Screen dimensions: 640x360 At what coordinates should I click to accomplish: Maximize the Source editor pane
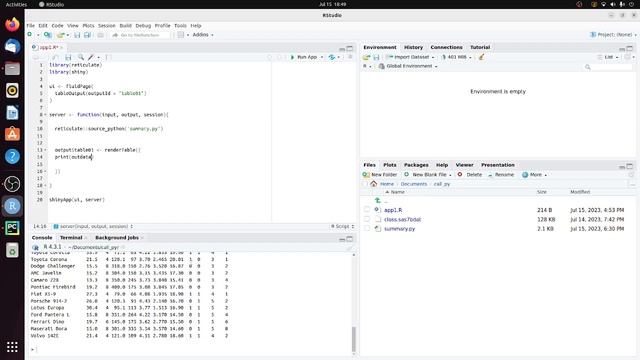click(x=350, y=48)
